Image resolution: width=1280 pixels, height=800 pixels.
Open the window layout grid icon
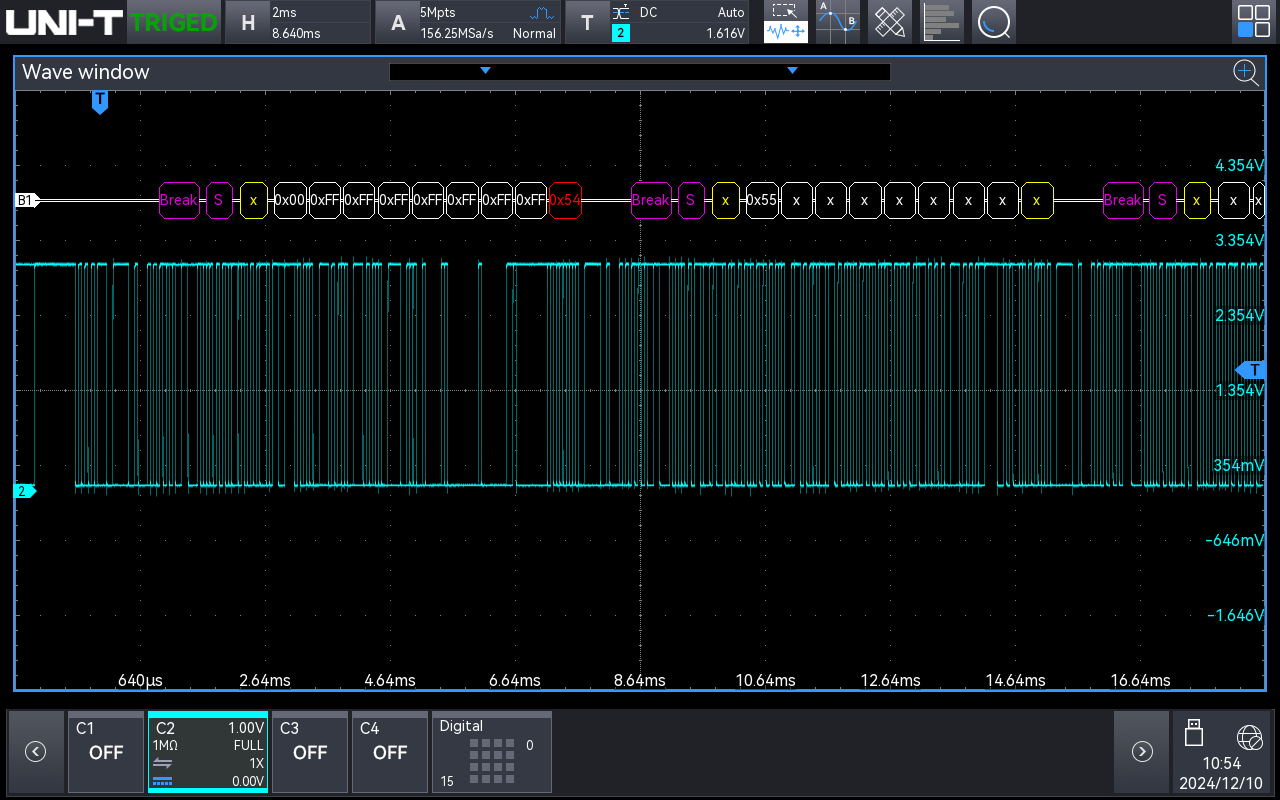click(1253, 22)
